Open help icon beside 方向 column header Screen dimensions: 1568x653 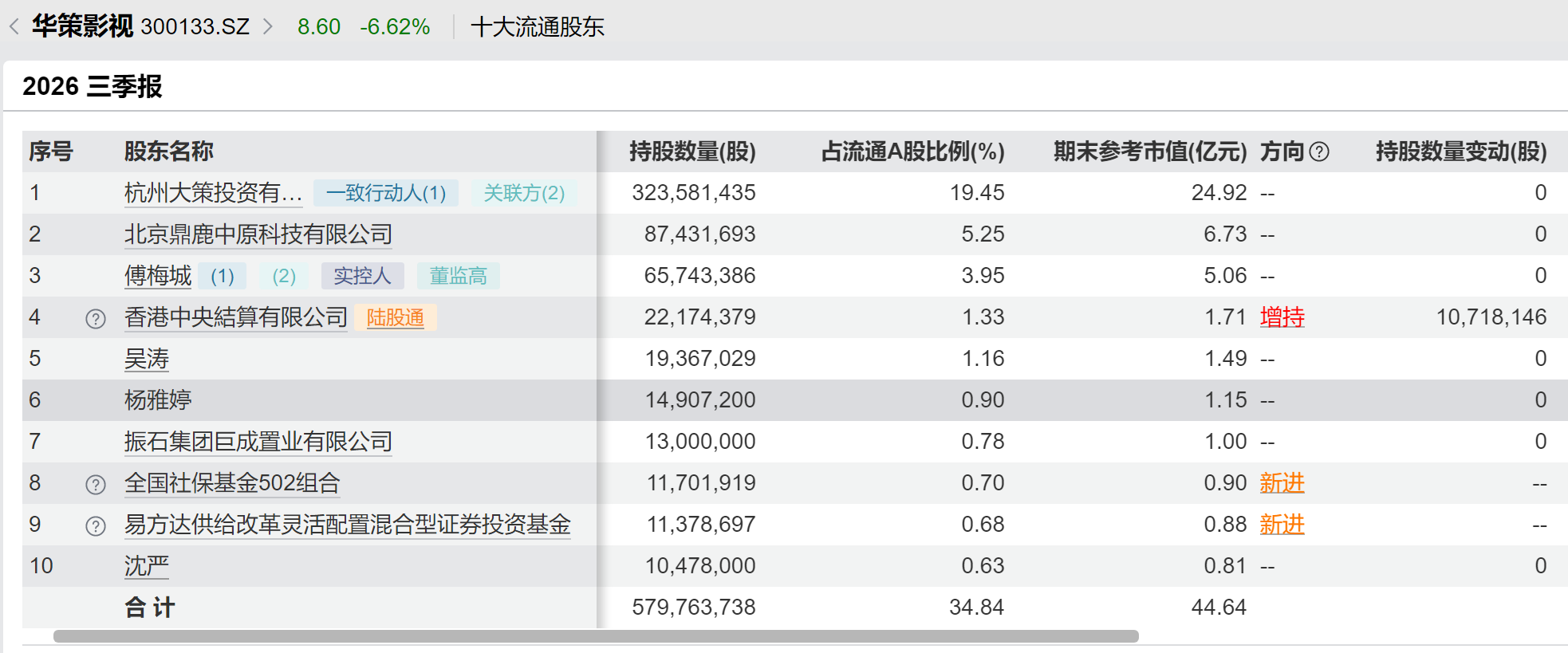1320,151
